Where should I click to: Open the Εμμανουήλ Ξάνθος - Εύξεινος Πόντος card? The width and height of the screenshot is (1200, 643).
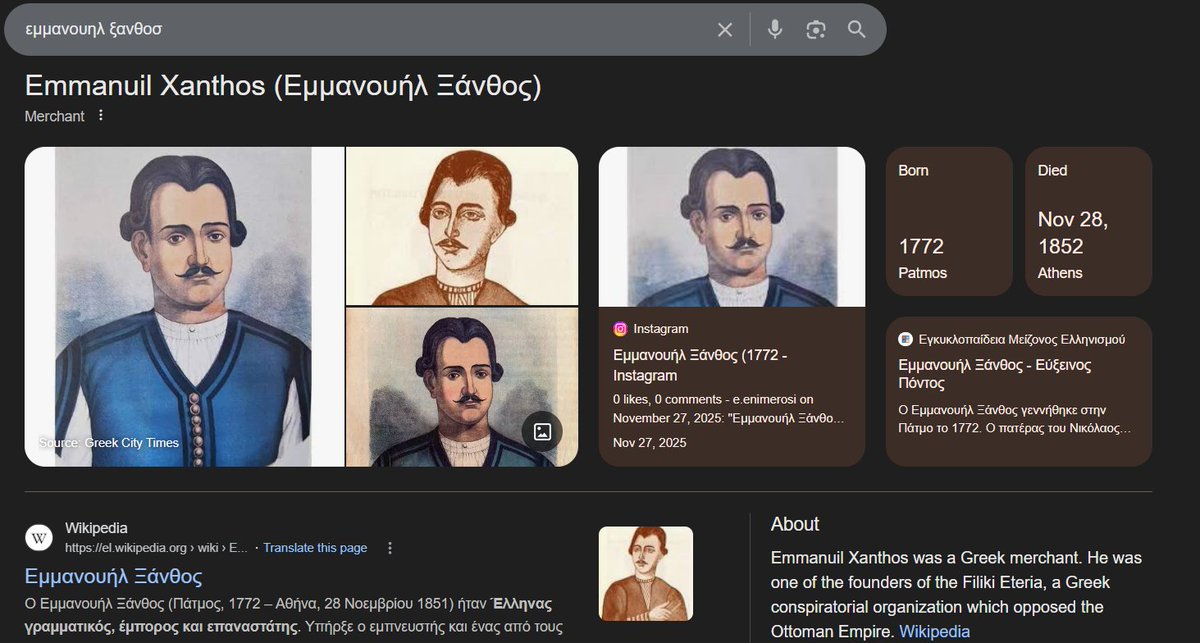[1019, 392]
